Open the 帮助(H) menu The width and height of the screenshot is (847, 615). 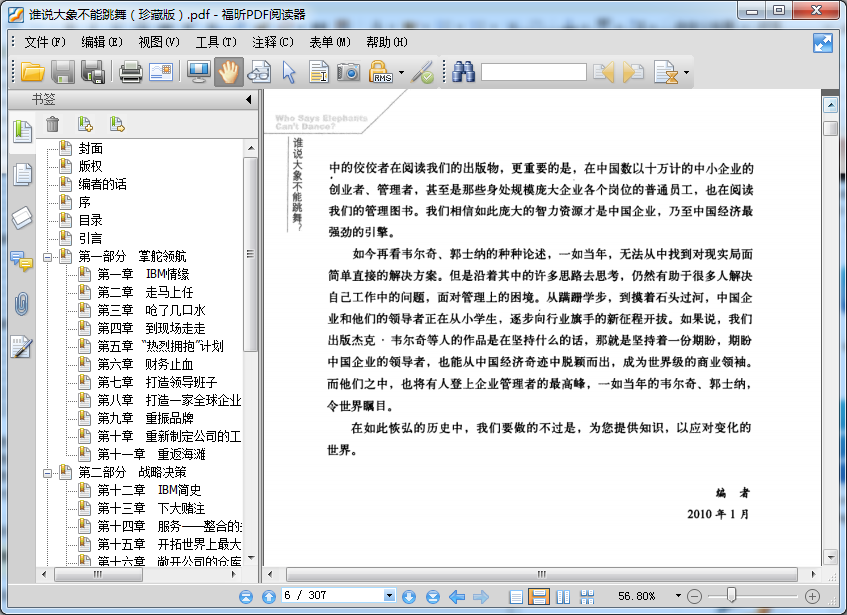(x=387, y=42)
